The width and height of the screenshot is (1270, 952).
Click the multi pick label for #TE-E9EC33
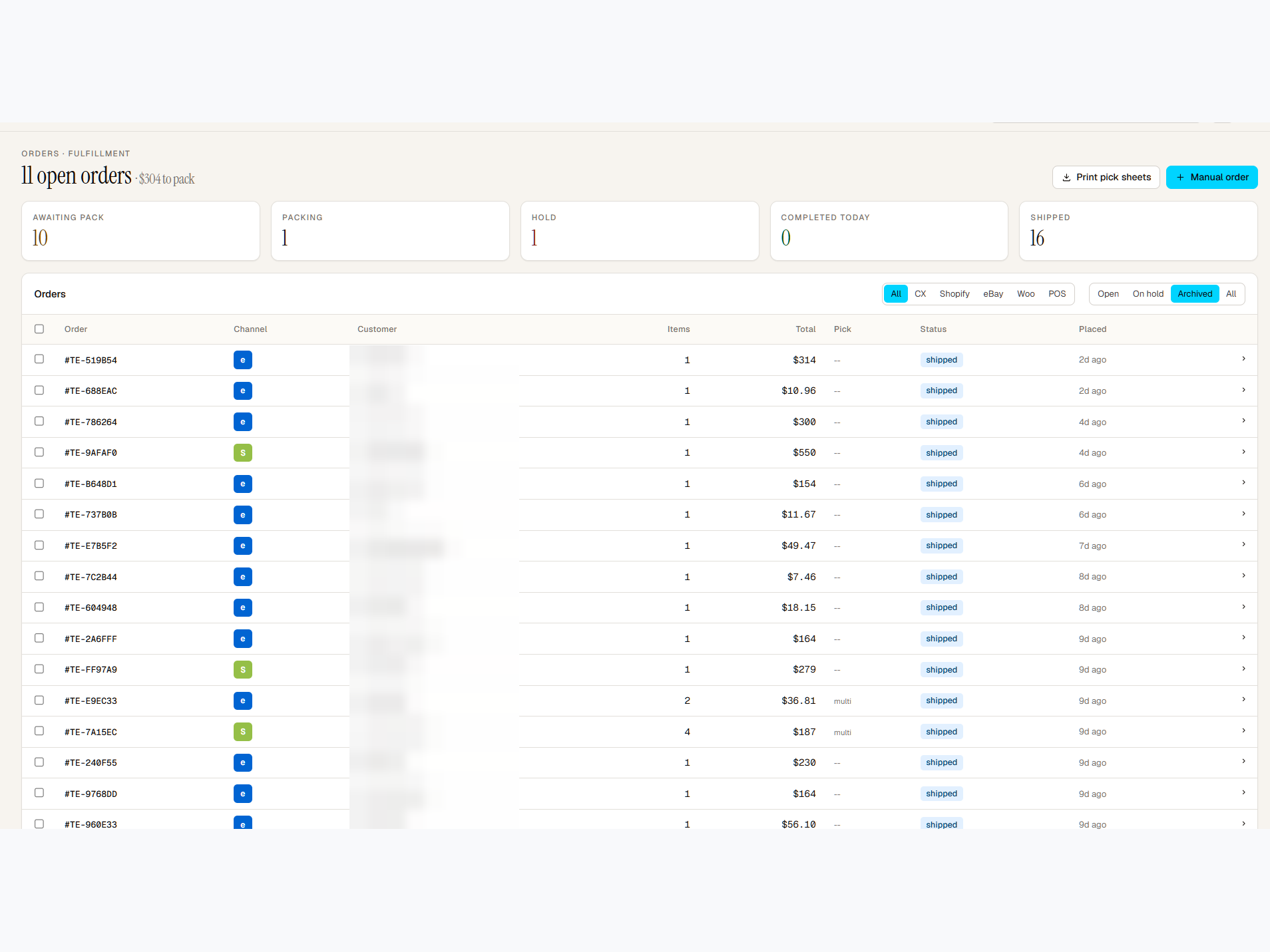point(843,701)
